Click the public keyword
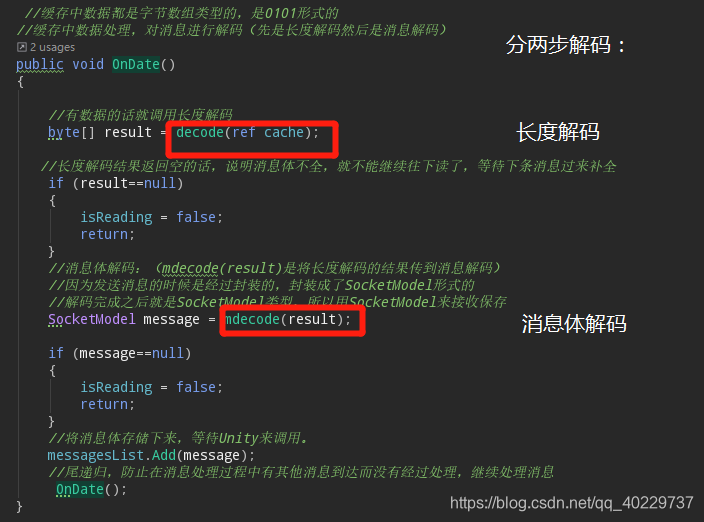This screenshot has width=704, height=522. [x=40, y=65]
